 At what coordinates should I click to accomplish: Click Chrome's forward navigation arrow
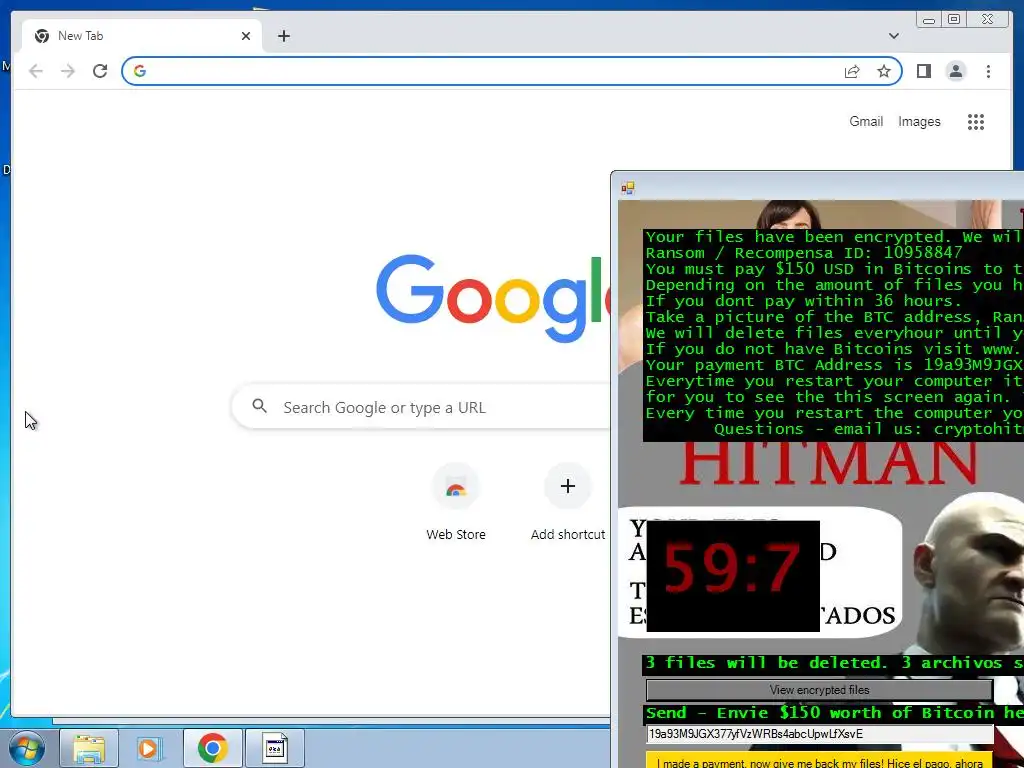click(68, 71)
